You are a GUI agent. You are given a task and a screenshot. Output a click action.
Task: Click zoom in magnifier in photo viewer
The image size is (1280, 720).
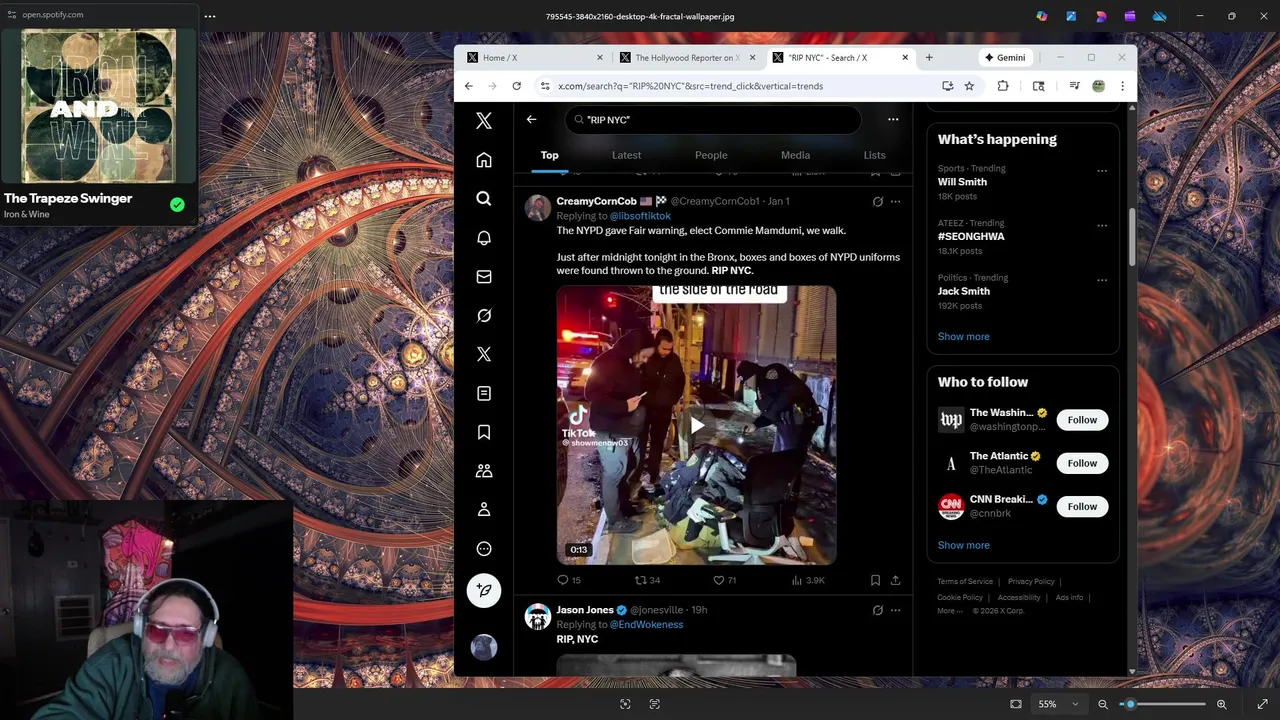click(1221, 704)
